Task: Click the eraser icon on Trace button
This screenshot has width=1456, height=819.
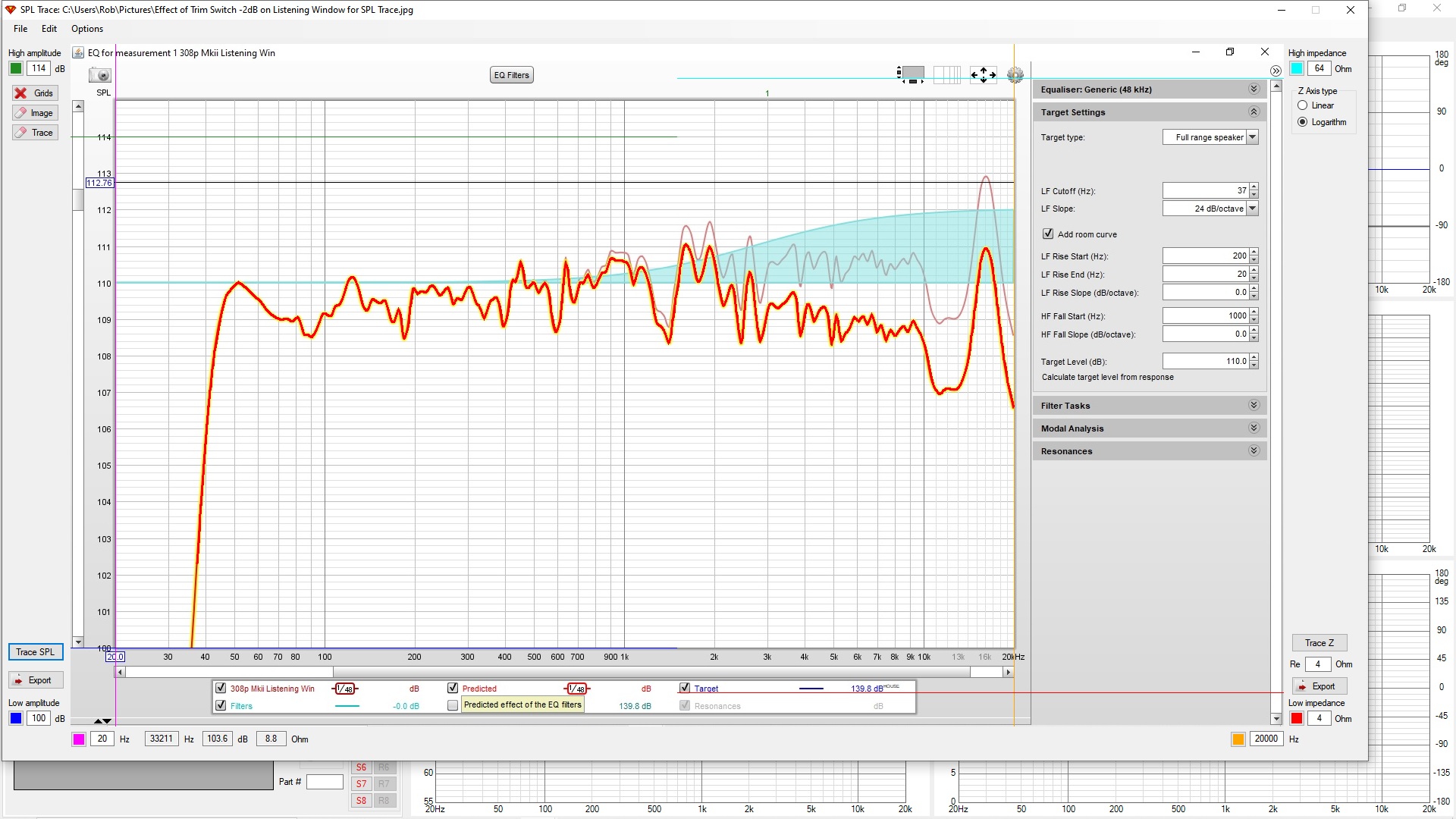Action: tap(21, 133)
